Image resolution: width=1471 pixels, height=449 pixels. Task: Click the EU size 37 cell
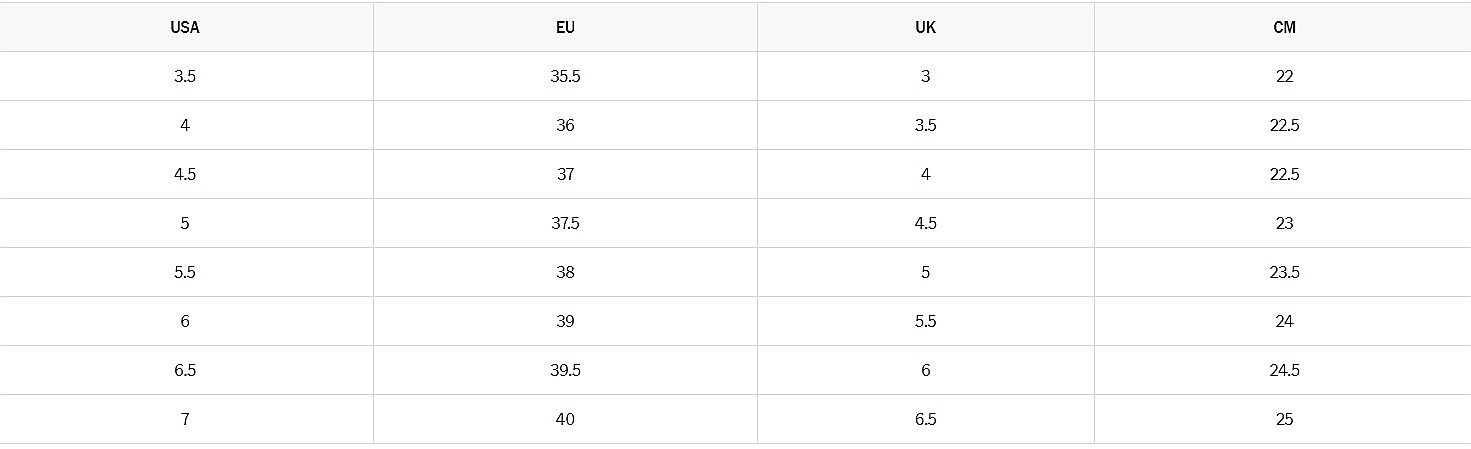(565, 175)
